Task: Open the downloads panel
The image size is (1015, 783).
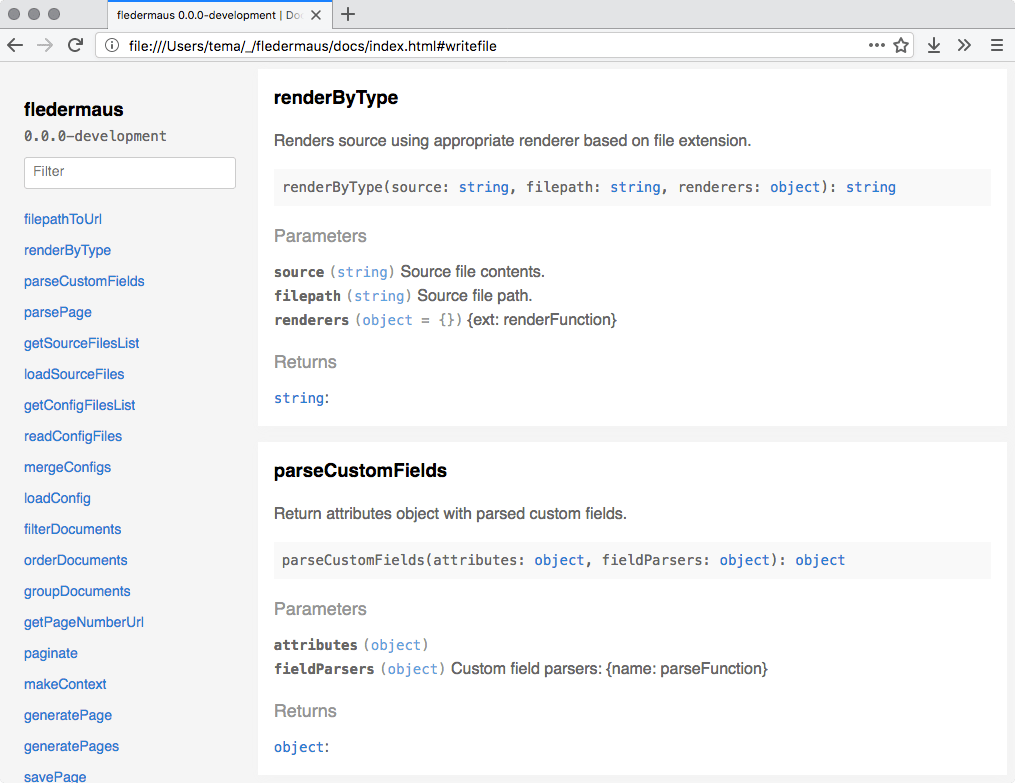Action: [933, 45]
